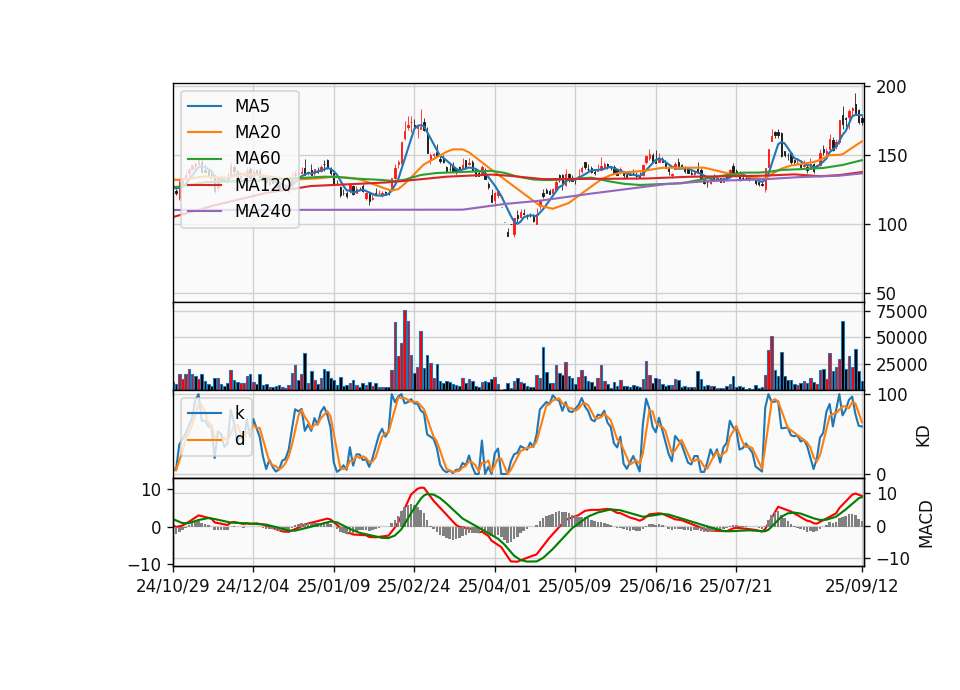Click the MA240 legend label
This screenshot has width=960, height=690.
coord(263,211)
